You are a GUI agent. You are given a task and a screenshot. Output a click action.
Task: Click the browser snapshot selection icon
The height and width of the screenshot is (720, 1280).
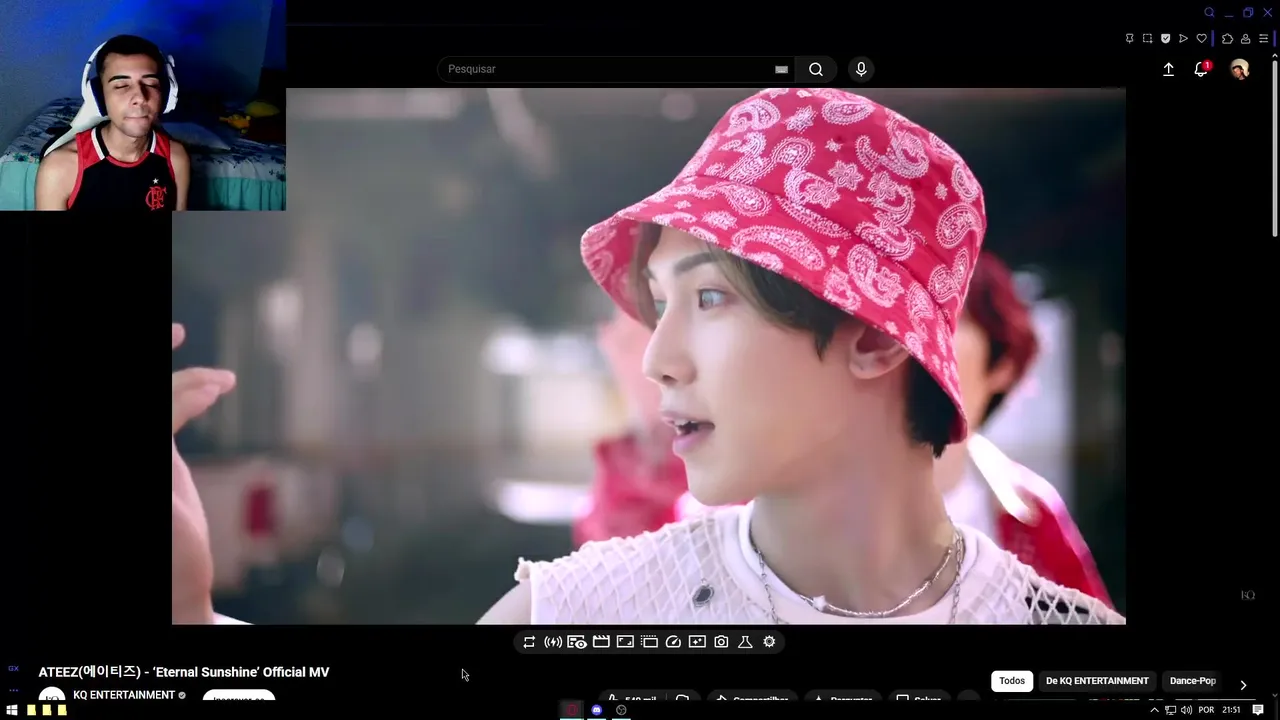click(1147, 39)
